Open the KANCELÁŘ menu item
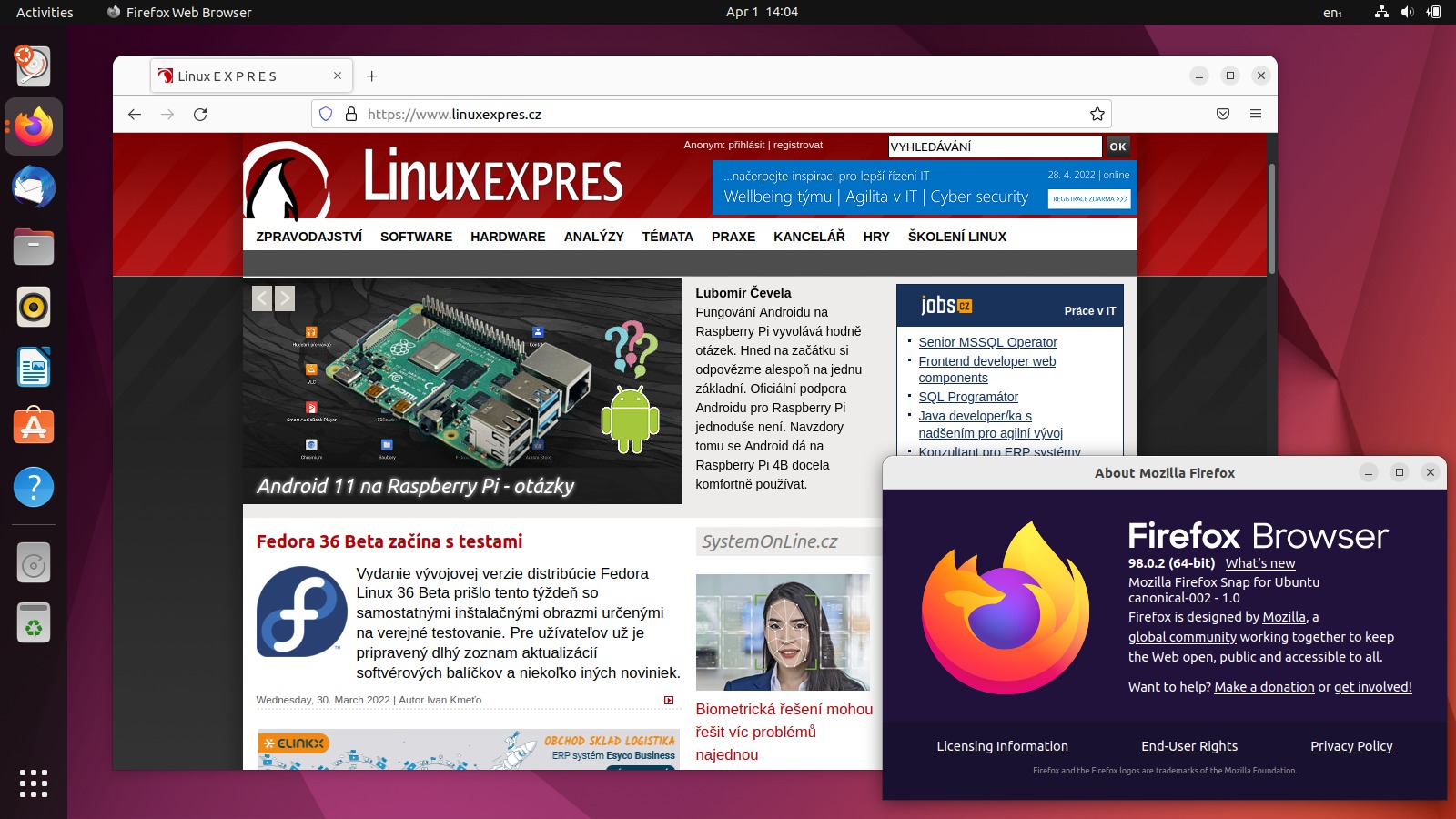Screen dimensions: 1456x819 click(809, 237)
